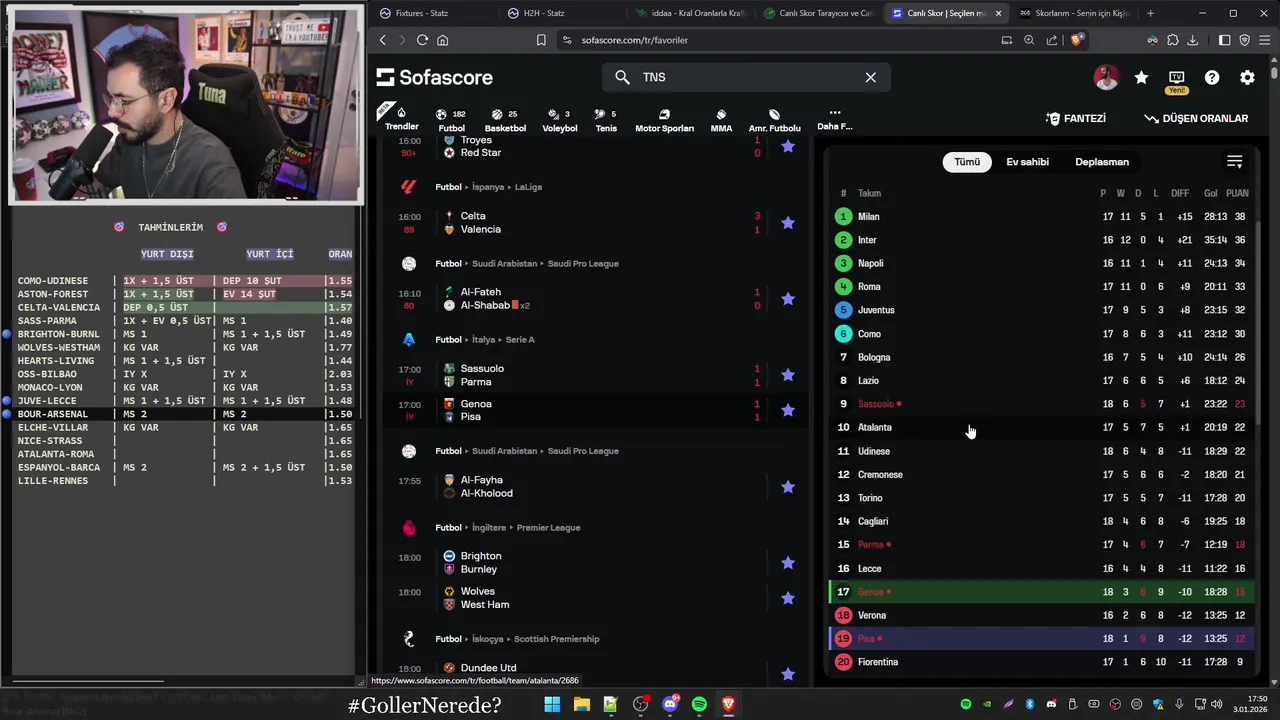This screenshot has height=720, width=1280.
Task: Unfavorite the Celta vs Valencia match
Action: tap(788, 223)
